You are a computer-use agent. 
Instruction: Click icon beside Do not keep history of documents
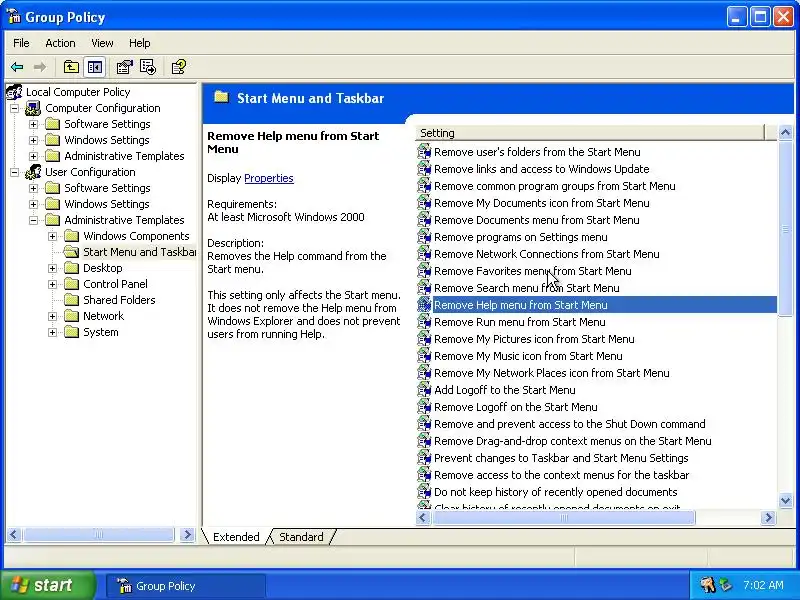coord(424,492)
